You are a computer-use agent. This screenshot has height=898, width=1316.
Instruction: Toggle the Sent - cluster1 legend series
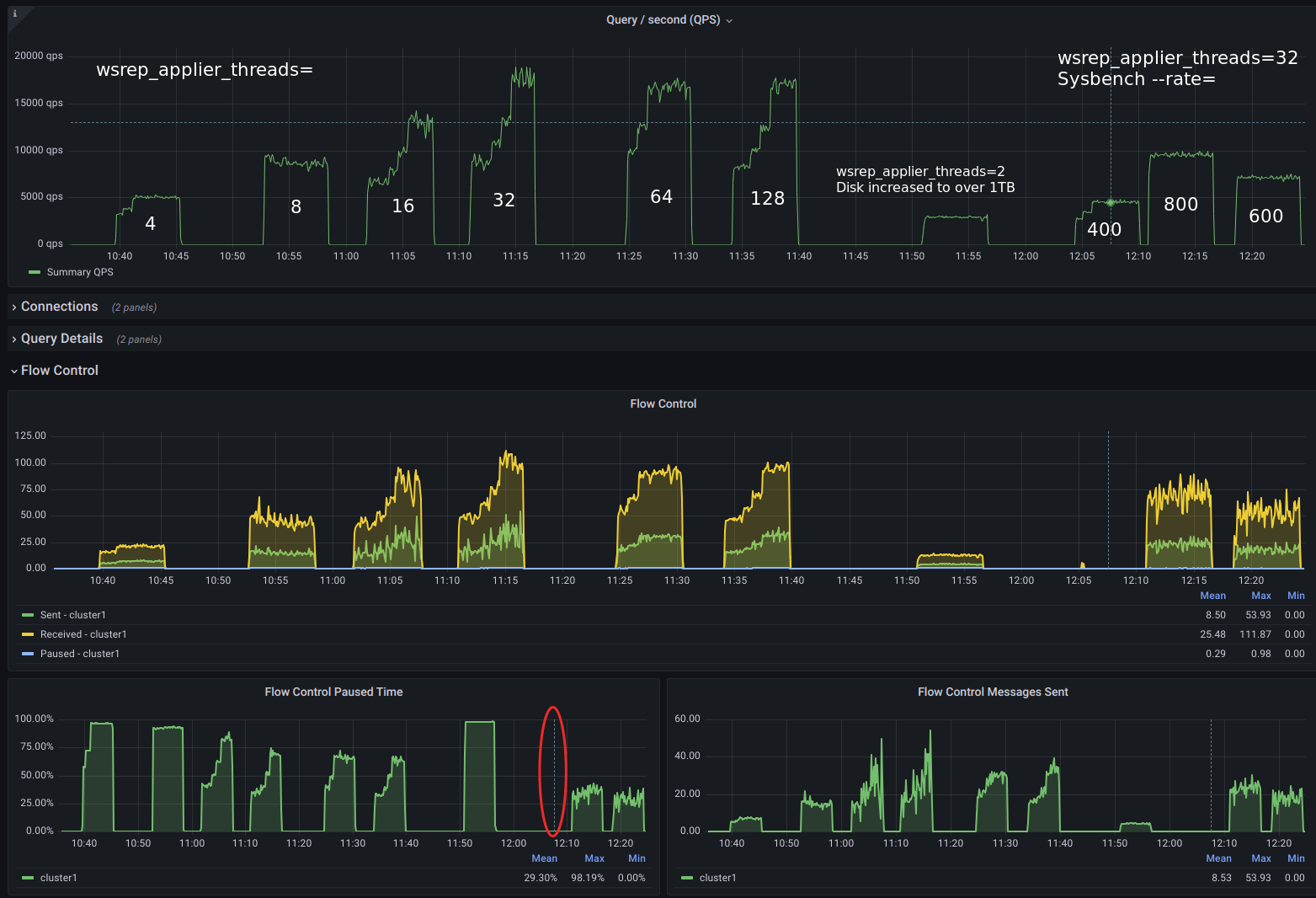point(73,615)
